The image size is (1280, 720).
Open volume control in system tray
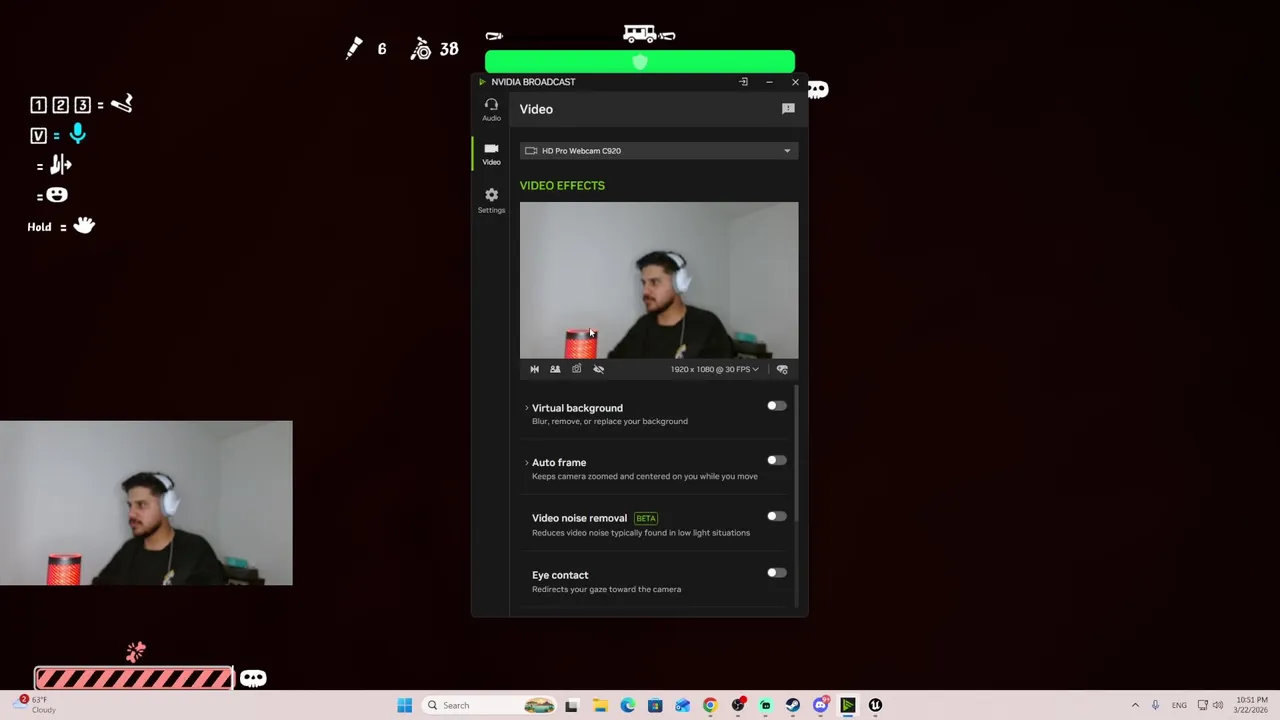click(x=1218, y=705)
